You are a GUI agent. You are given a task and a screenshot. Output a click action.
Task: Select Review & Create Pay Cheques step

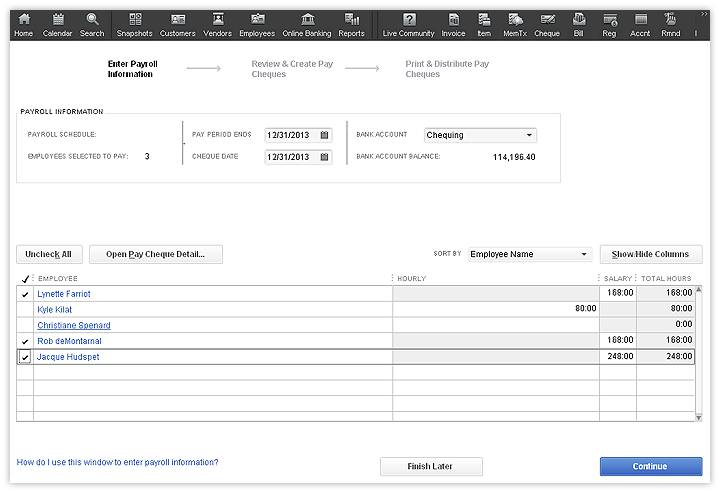(x=292, y=69)
